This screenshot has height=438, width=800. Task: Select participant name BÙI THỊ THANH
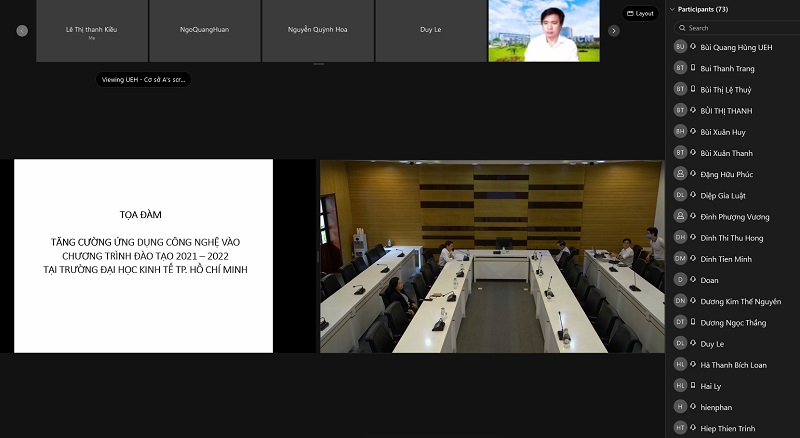(x=726, y=111)
